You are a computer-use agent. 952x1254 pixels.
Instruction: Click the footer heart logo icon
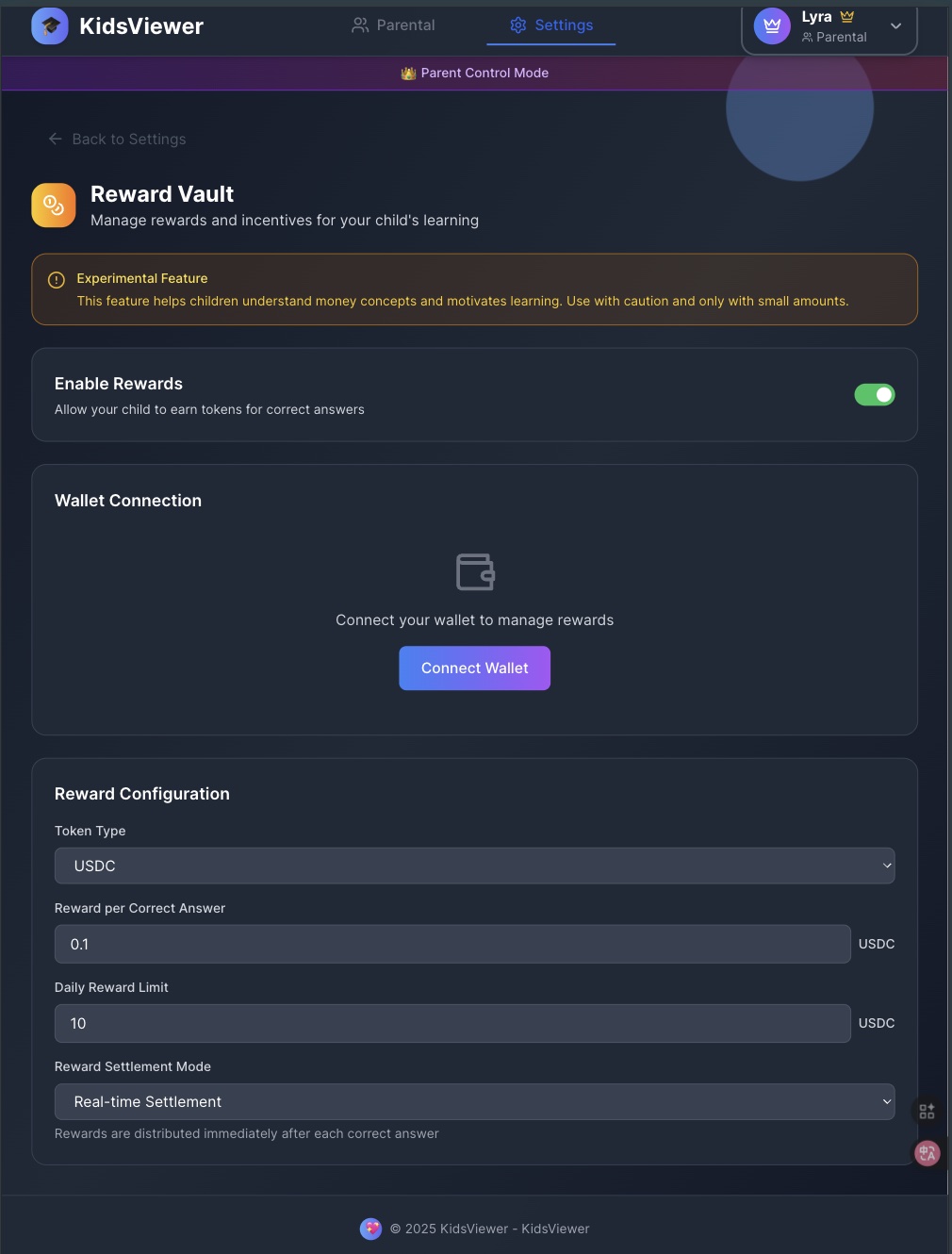point(371,1229)
